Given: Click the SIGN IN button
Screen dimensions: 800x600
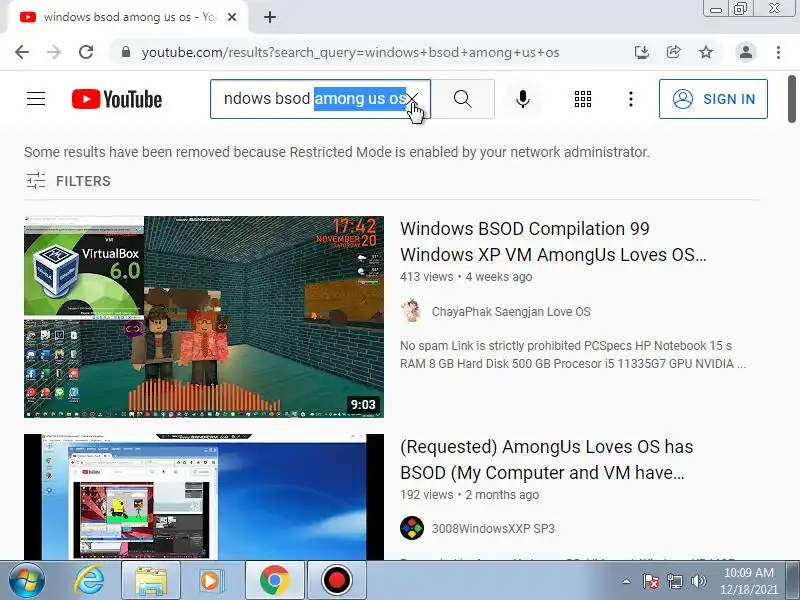Looking at the screenshot, I should tap(713, 99).
